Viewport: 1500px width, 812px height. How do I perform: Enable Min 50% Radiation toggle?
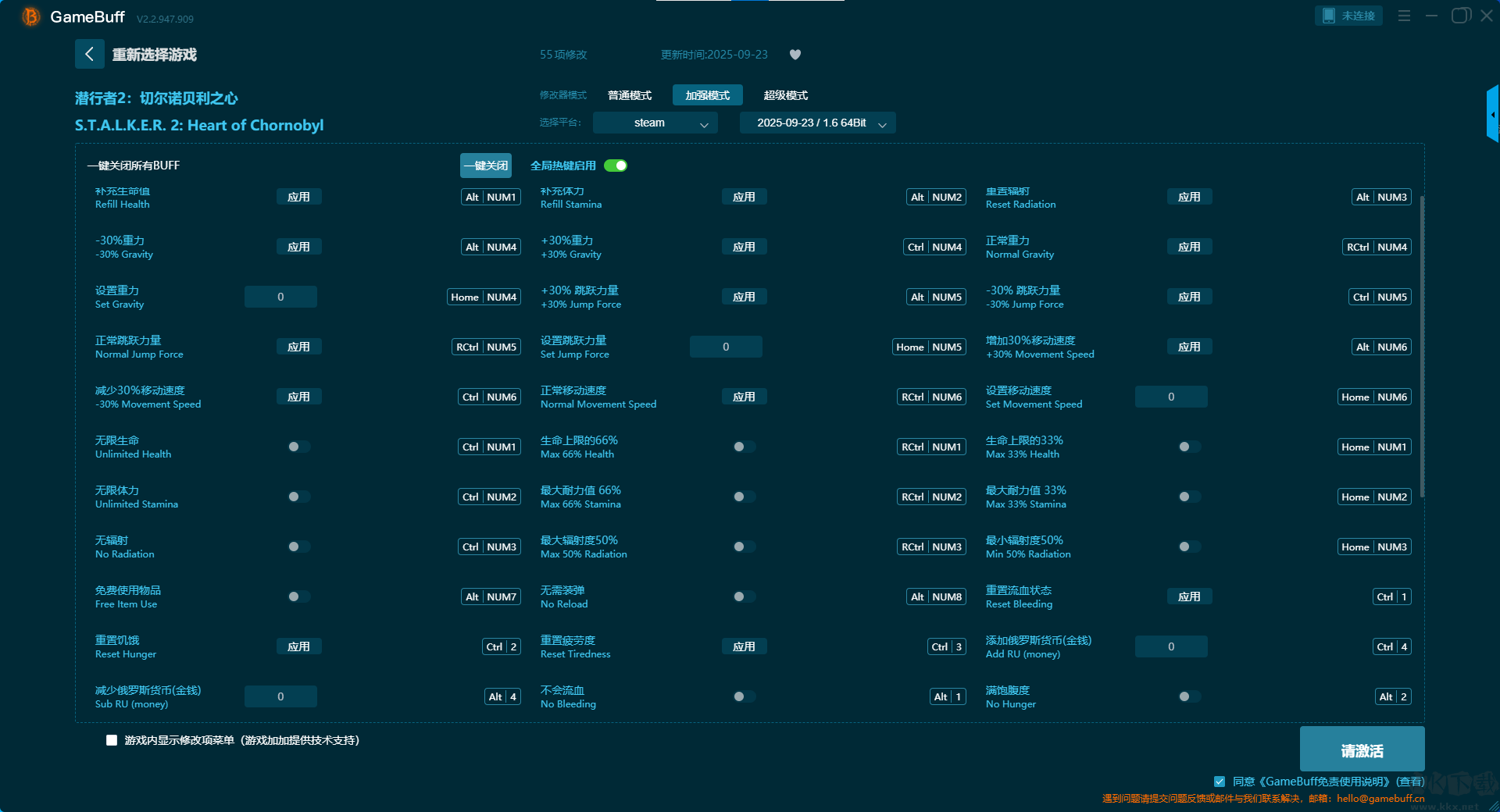tap(1189, 547)
